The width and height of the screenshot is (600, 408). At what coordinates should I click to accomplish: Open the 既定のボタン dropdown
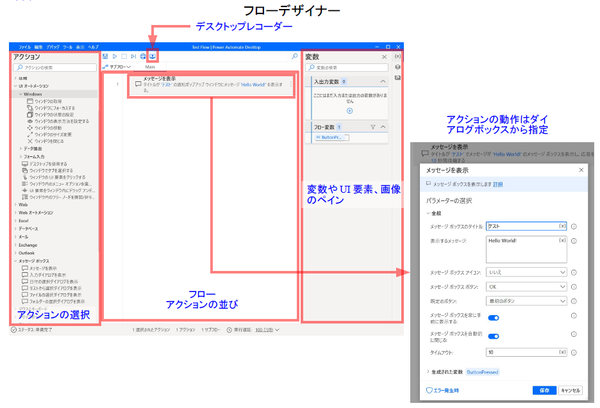pos(526,301)
